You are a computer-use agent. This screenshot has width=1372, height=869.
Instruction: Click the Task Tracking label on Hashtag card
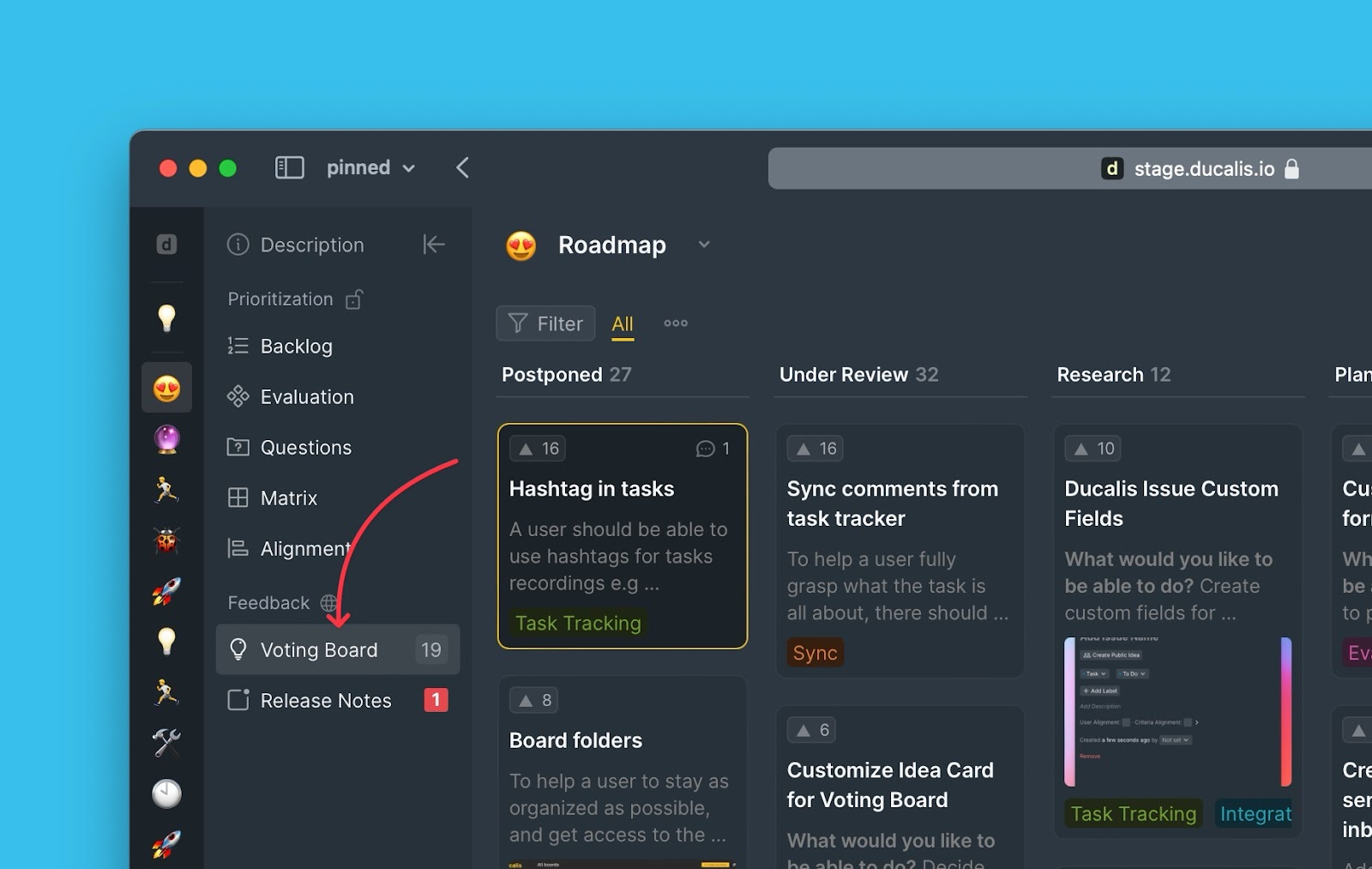point(578,623)
